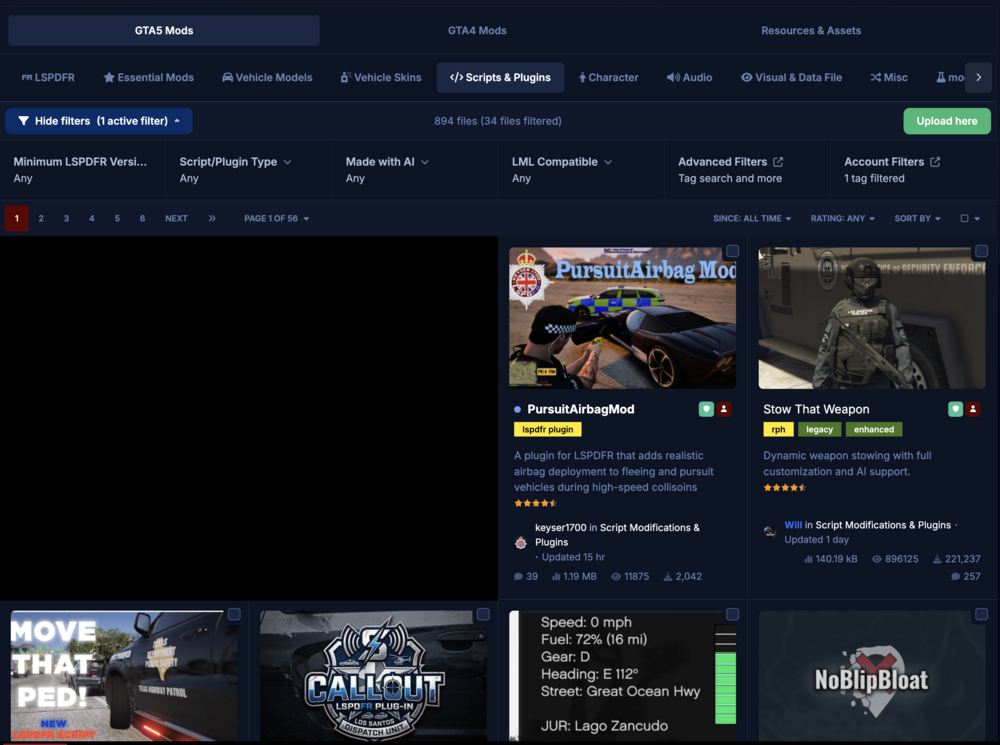
Task: Tick PursuitAirbagMod selection checkbox
Action: pyautogui.click(x=732, y=251)
